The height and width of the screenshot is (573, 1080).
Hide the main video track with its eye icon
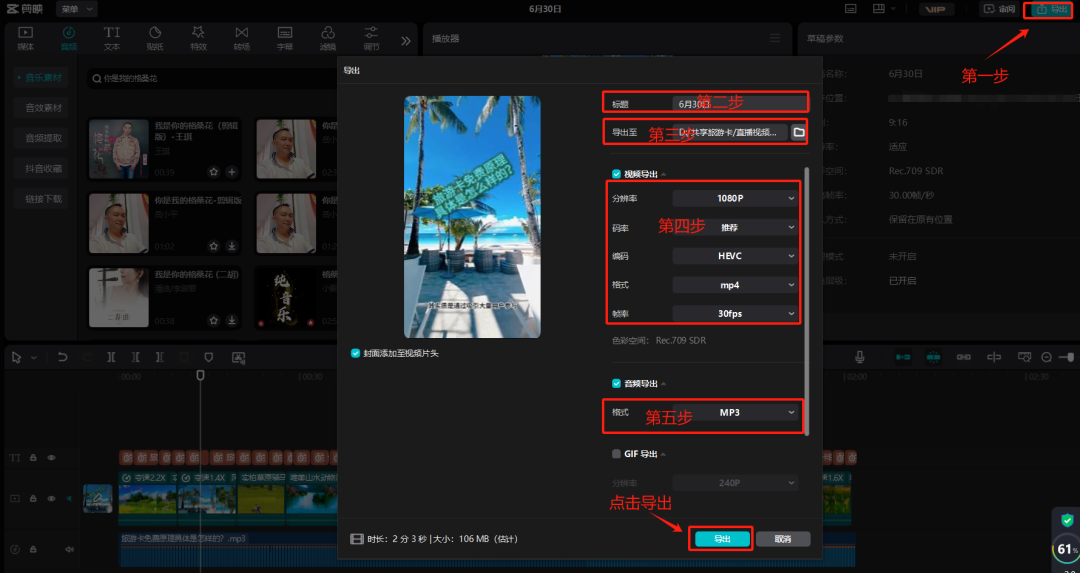[x=51, y=498]
